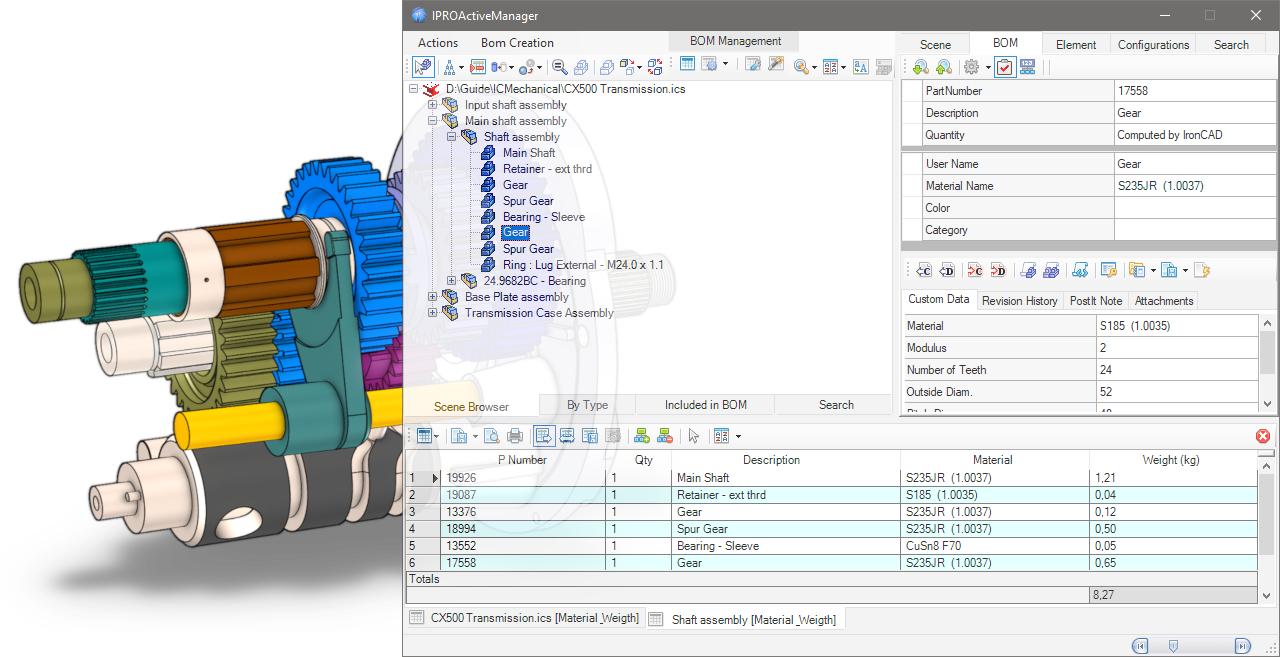Click the add item icon in the BOM toolbar
The width and height of the screenshot is (1280, 657).
click(644, 435)
